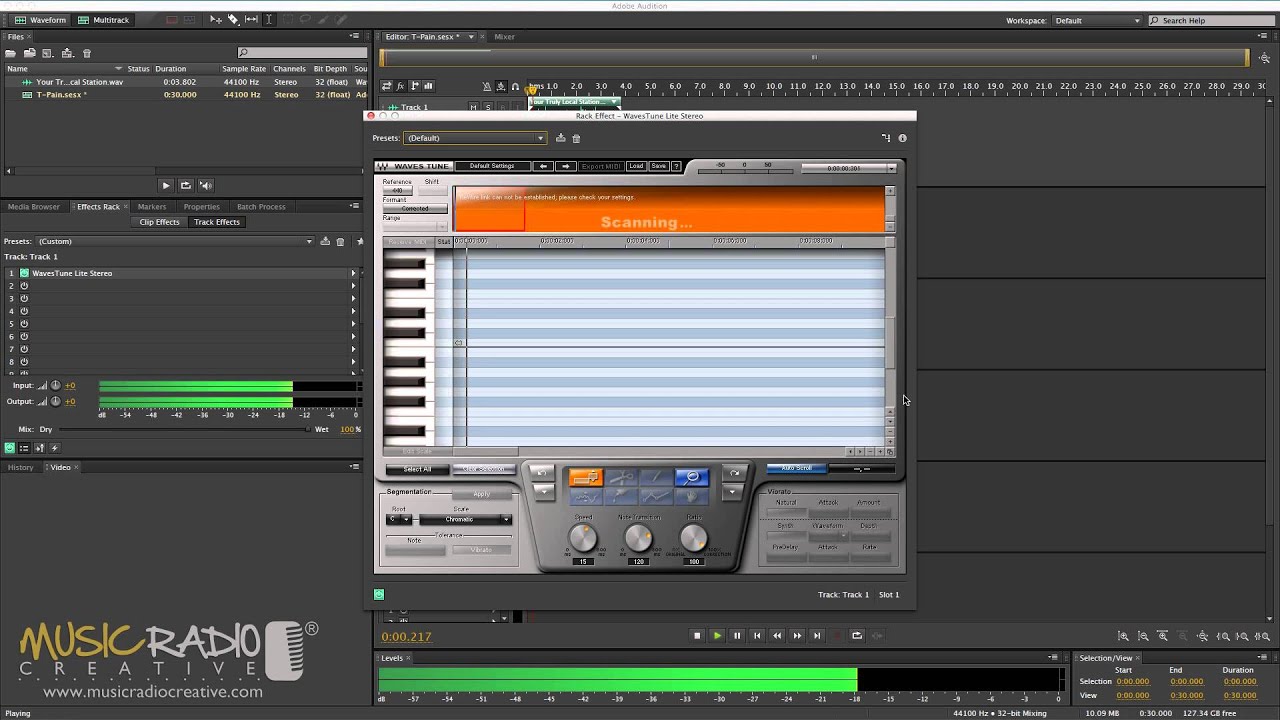Screen dimensions: 1280x720
Task: Open the Editor T-Pain.sesx panel dropdown arrow
Action: (x=470, y=37)
